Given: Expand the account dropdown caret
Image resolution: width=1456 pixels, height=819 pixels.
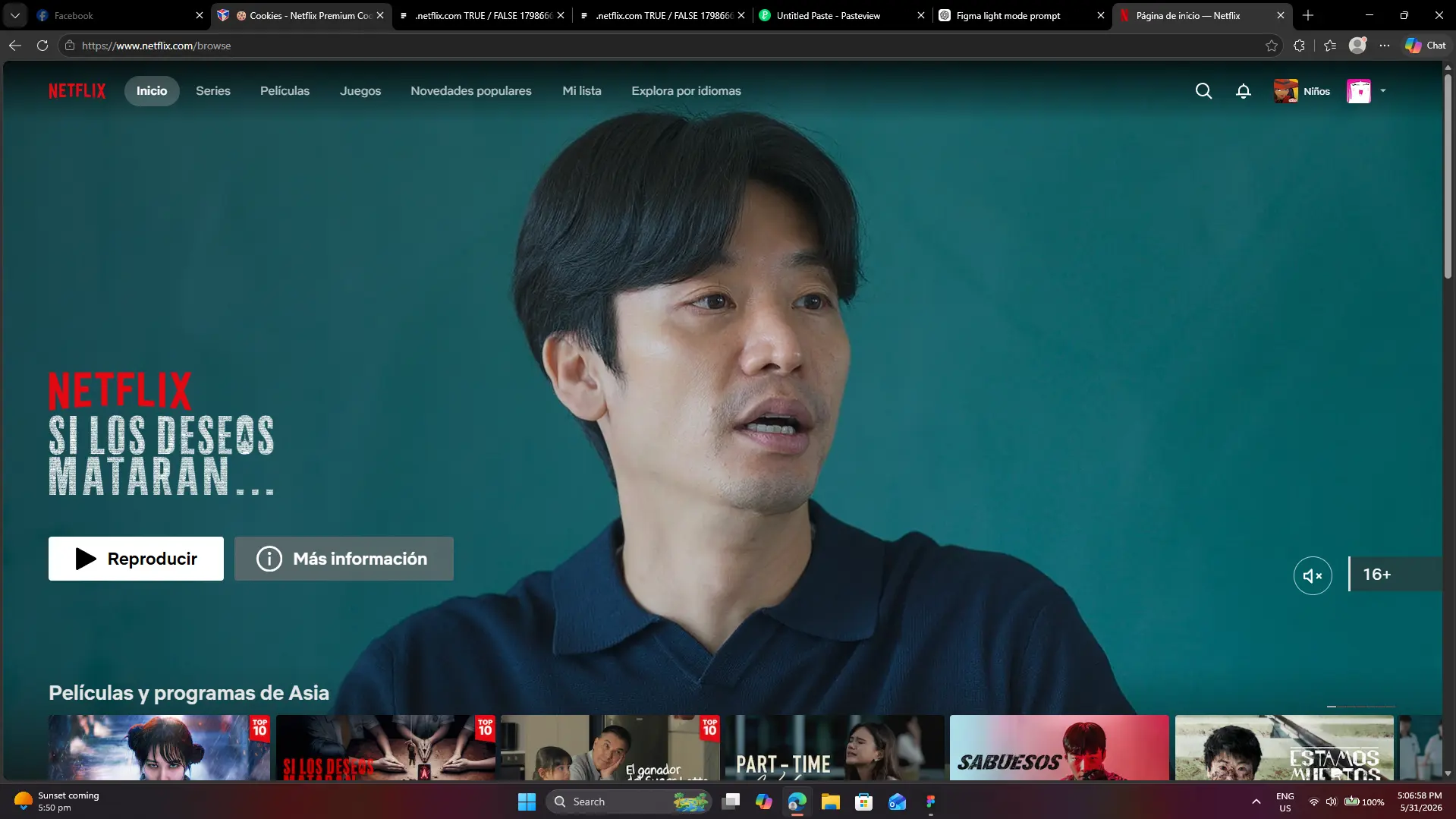Looking at the screenshot, I should pos(1382,91).
